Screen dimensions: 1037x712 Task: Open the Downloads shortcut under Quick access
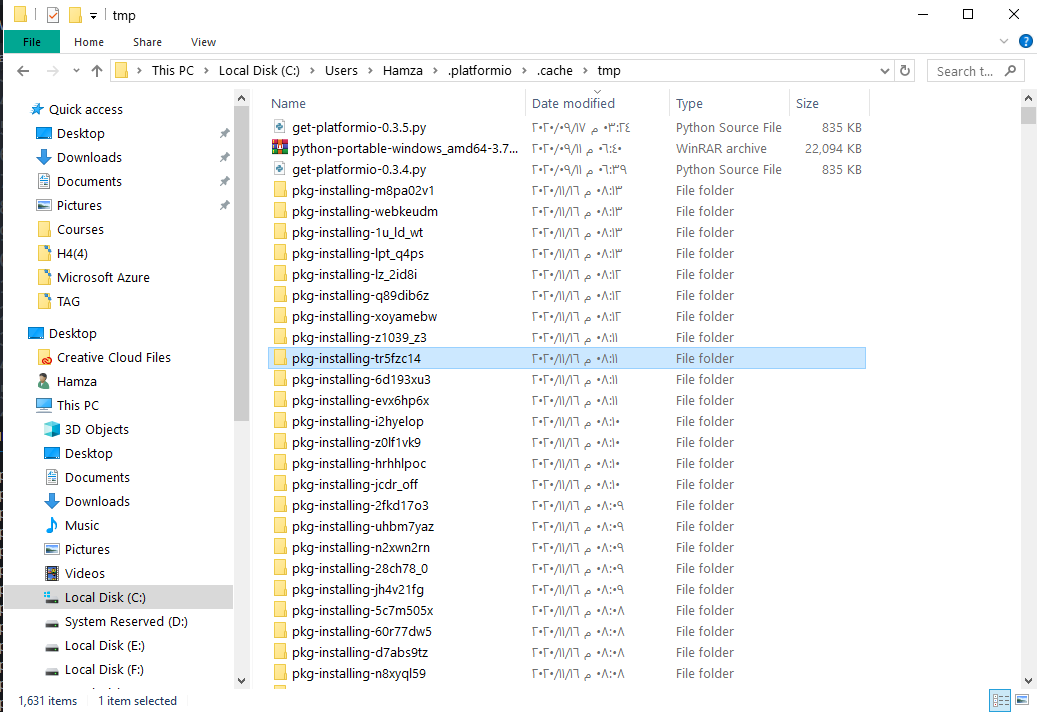click(91, 157)
